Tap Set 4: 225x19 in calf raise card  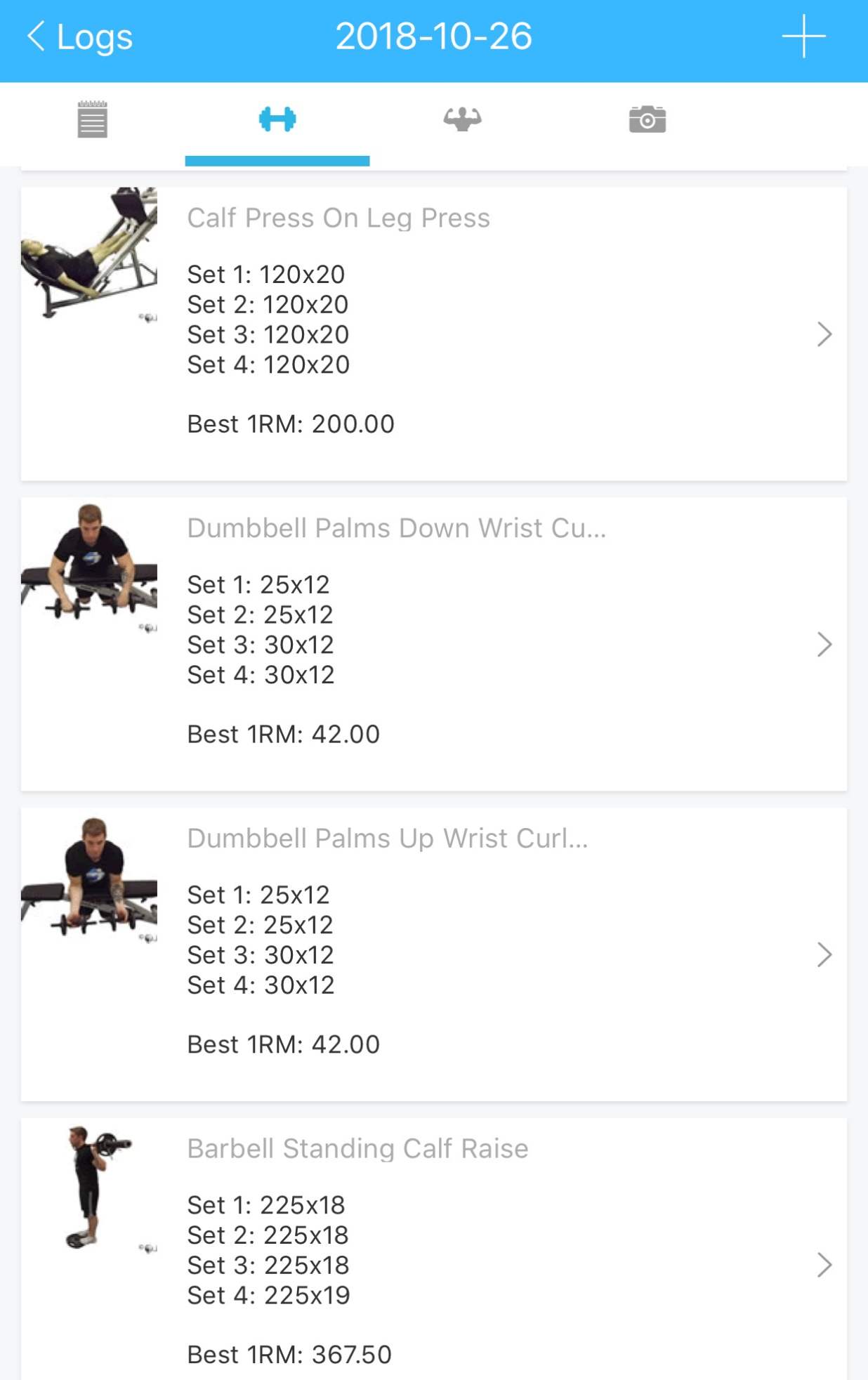click(268, 1295)
